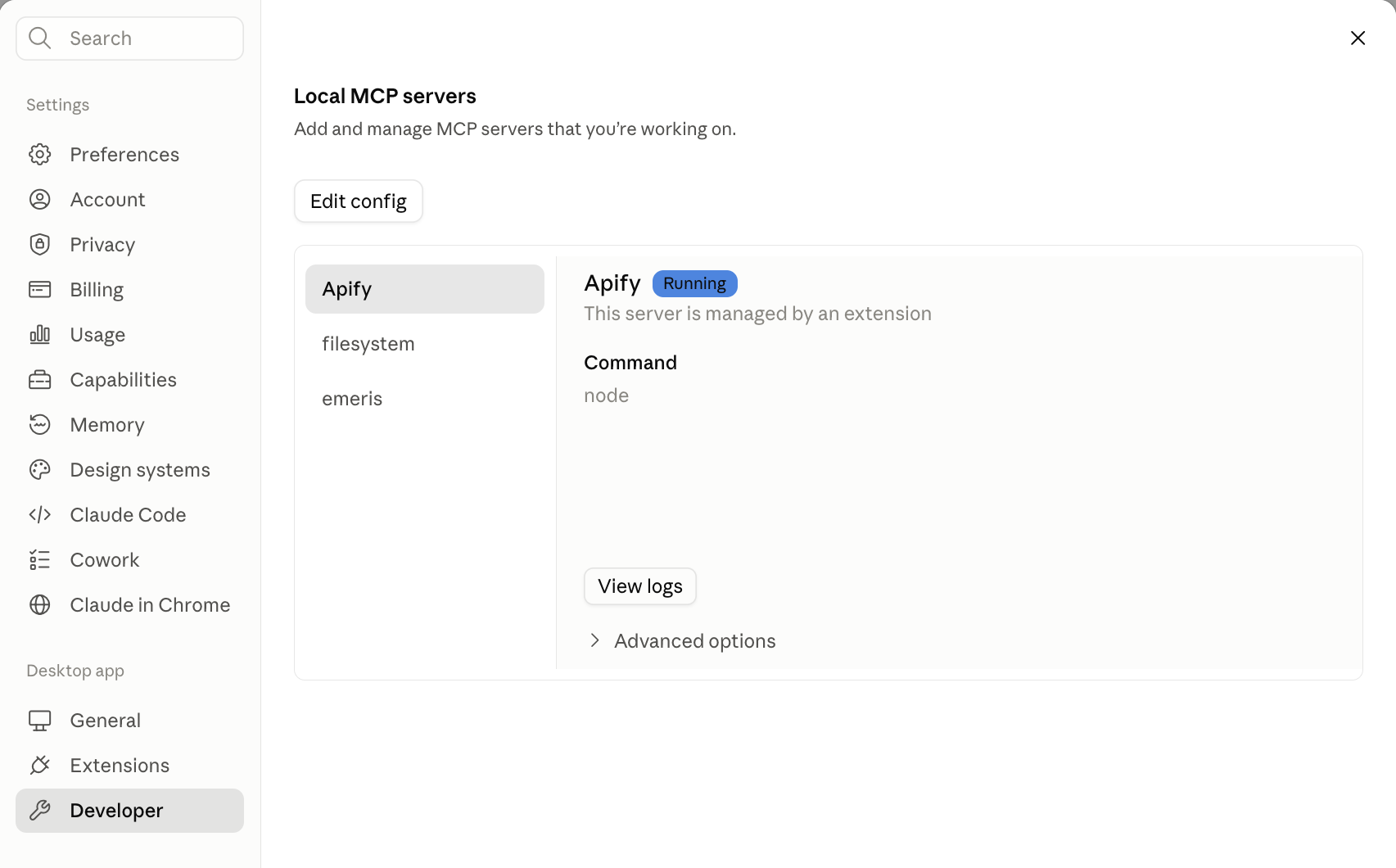Open the Preferences settings page
1396x868 pixels.
coord(129,154)
